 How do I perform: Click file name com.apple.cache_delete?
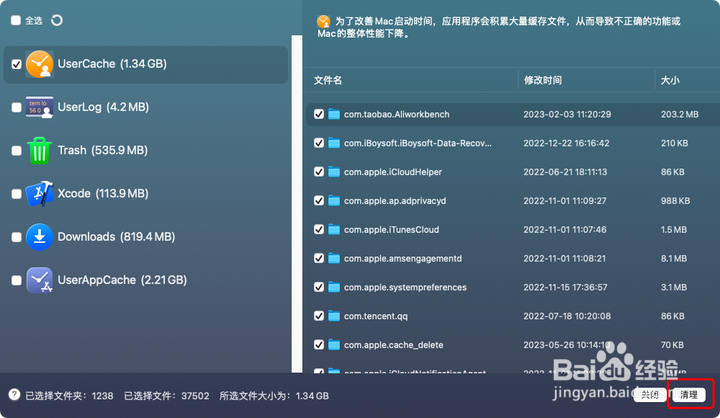point(394,345)
